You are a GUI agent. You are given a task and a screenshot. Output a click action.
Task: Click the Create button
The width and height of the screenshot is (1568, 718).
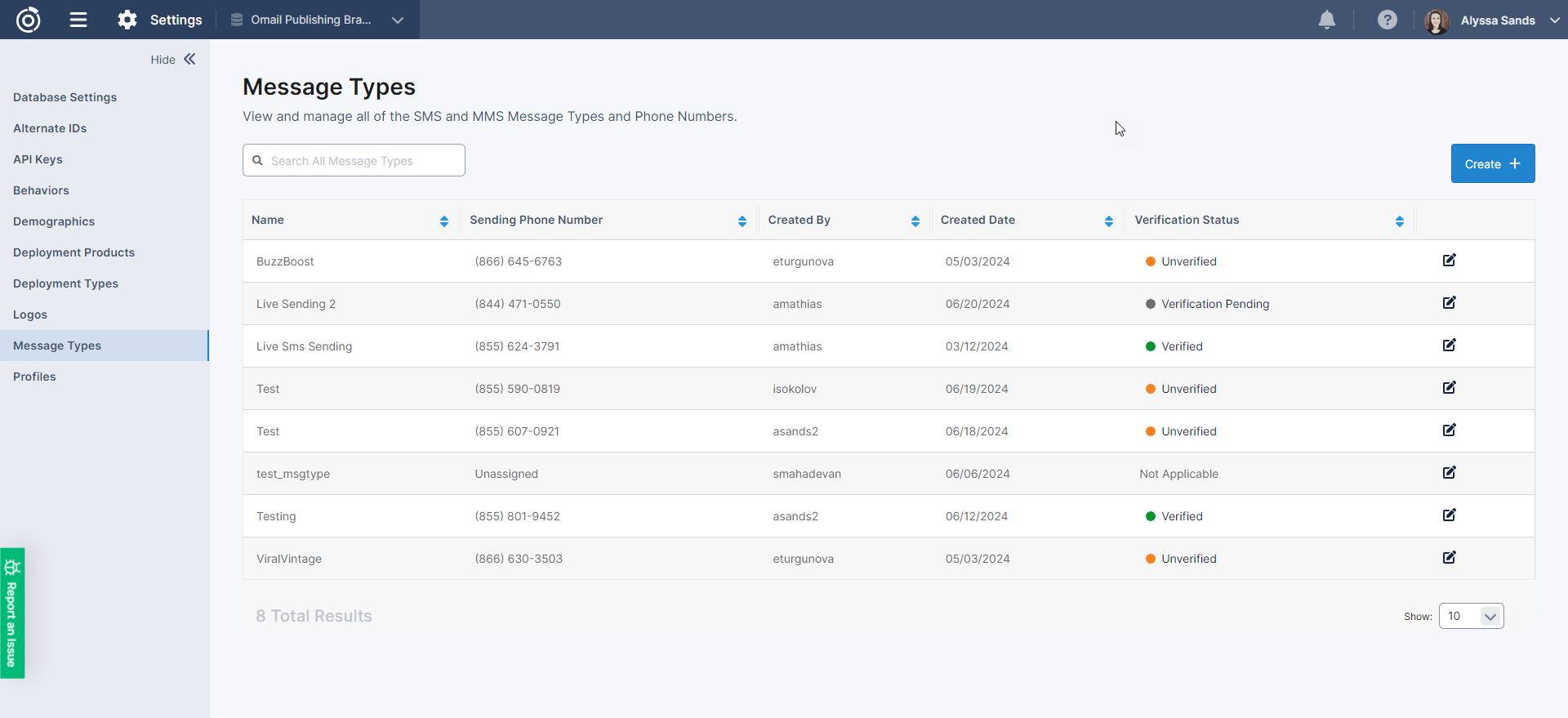point(1492,163)
